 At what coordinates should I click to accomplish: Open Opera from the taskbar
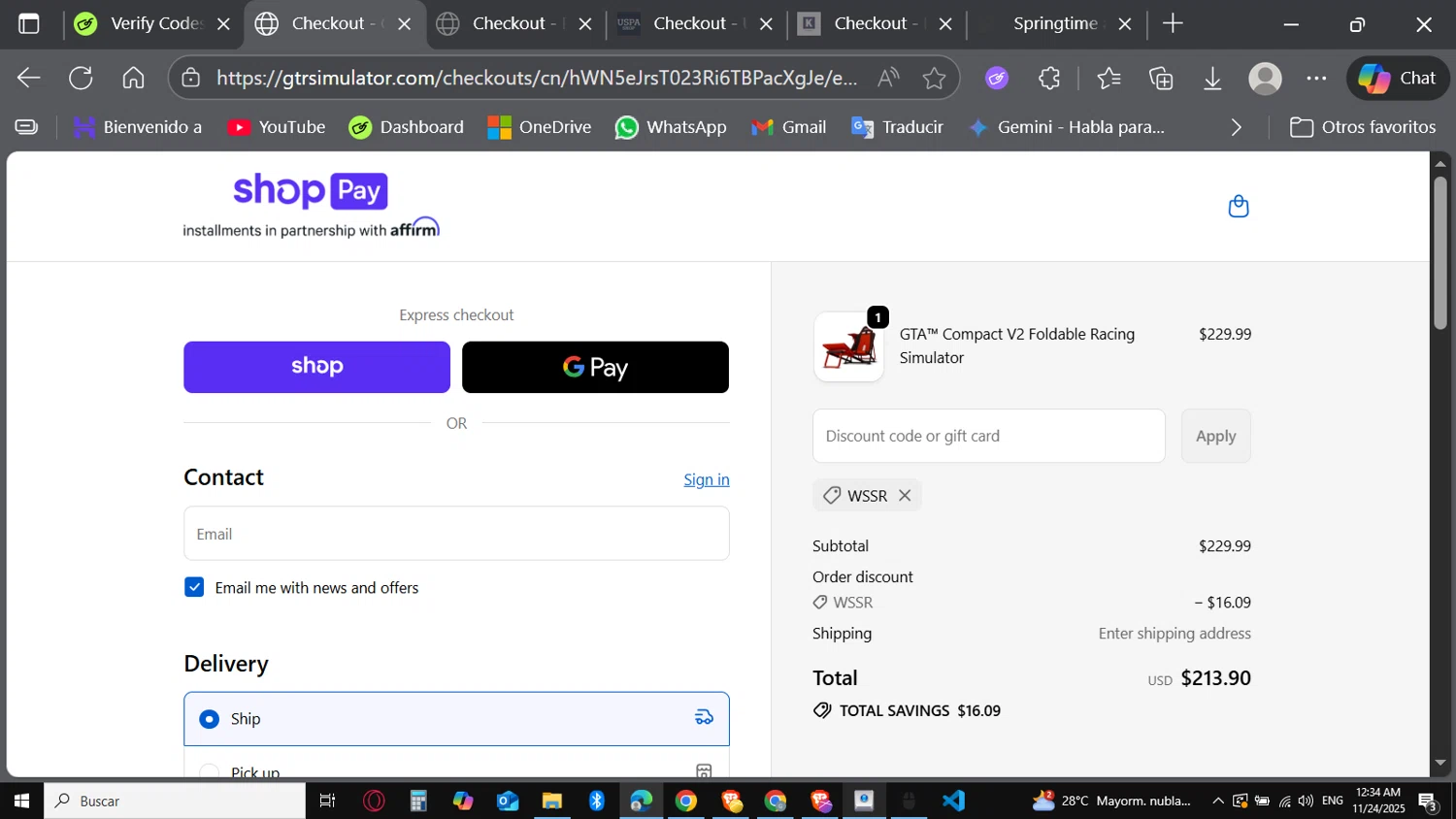coord(374,801)
